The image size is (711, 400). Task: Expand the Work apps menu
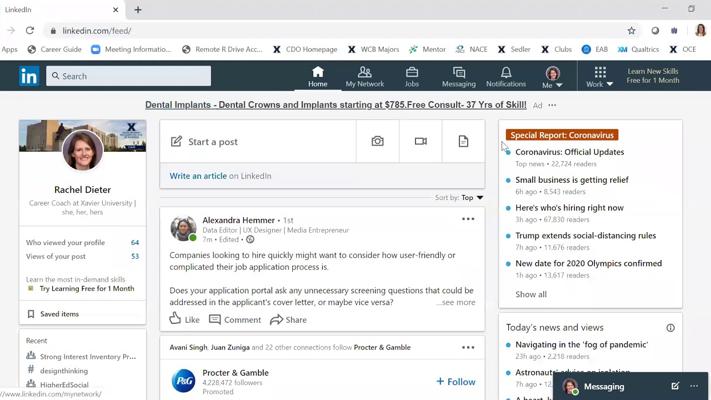point(600,77)
